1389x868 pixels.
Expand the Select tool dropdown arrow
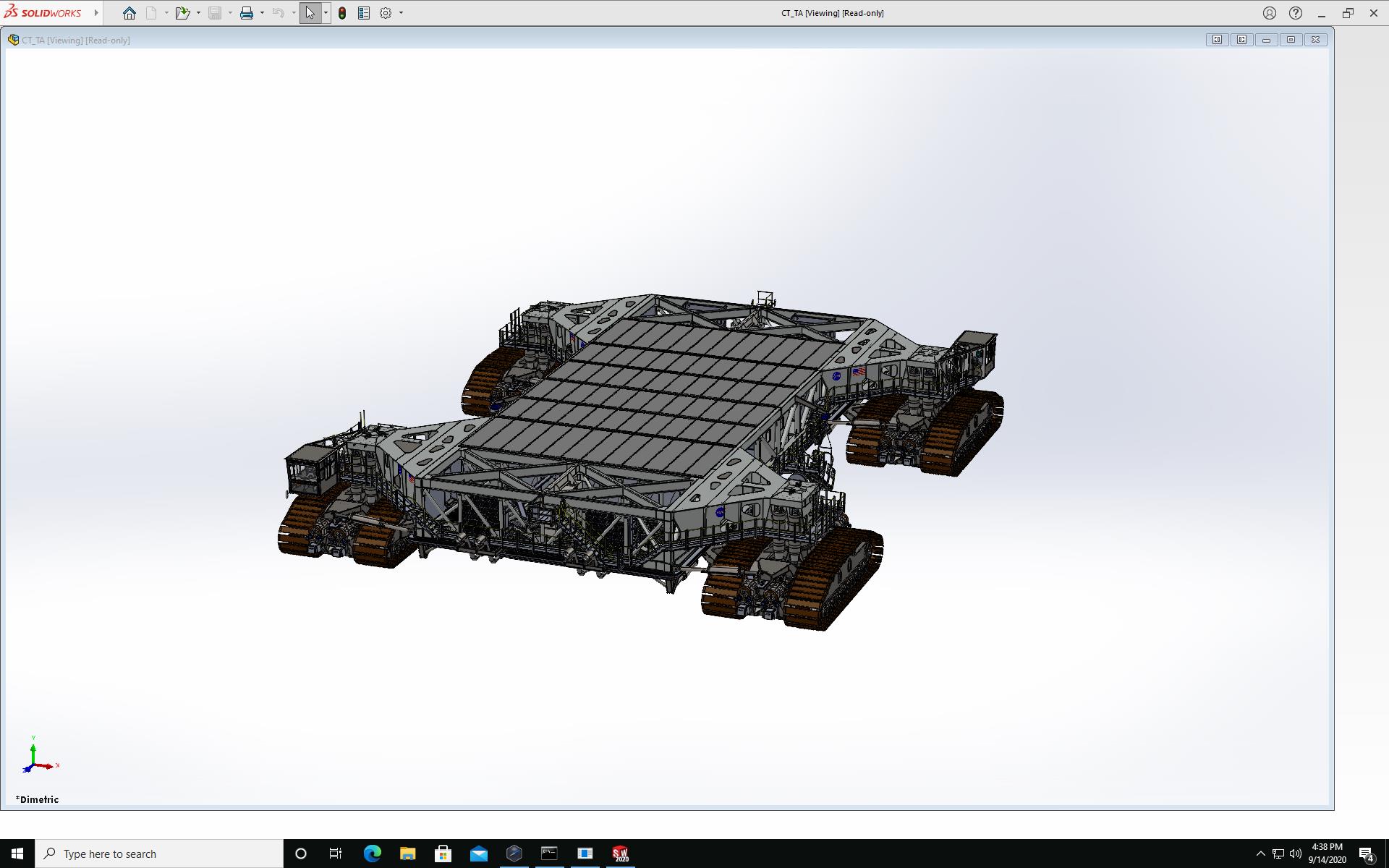pos(326,13)
